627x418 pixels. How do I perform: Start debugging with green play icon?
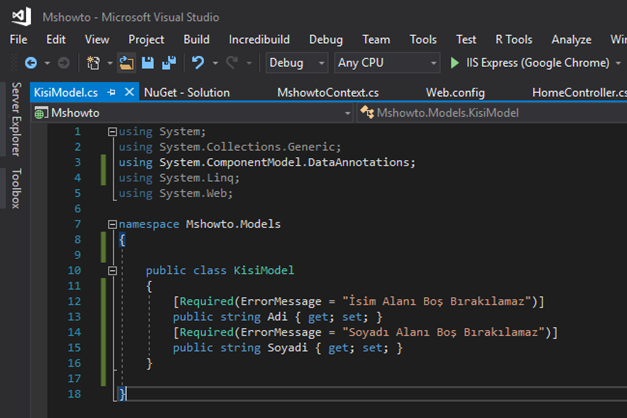click(x=454, y=63)
